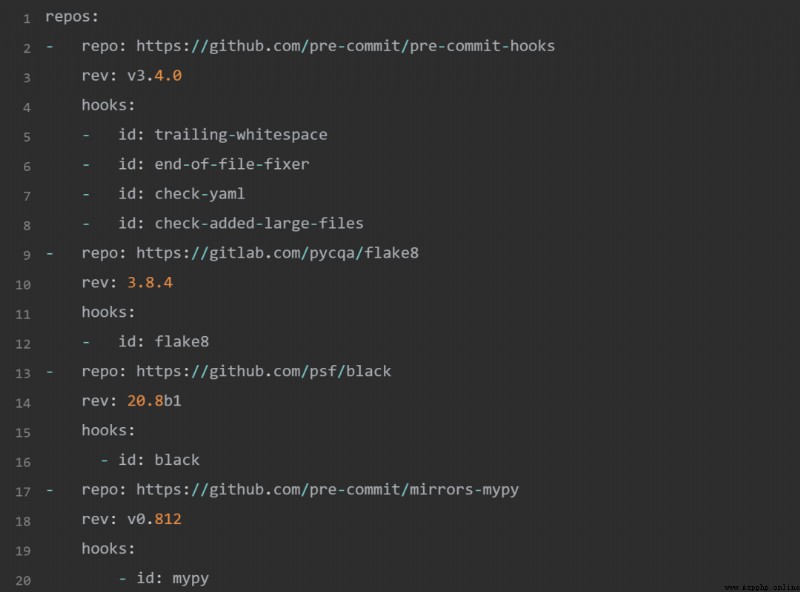The width and height of the screenshot is (800, 592).
Task: Click the id: mypy entry
Action: (173, 579)
